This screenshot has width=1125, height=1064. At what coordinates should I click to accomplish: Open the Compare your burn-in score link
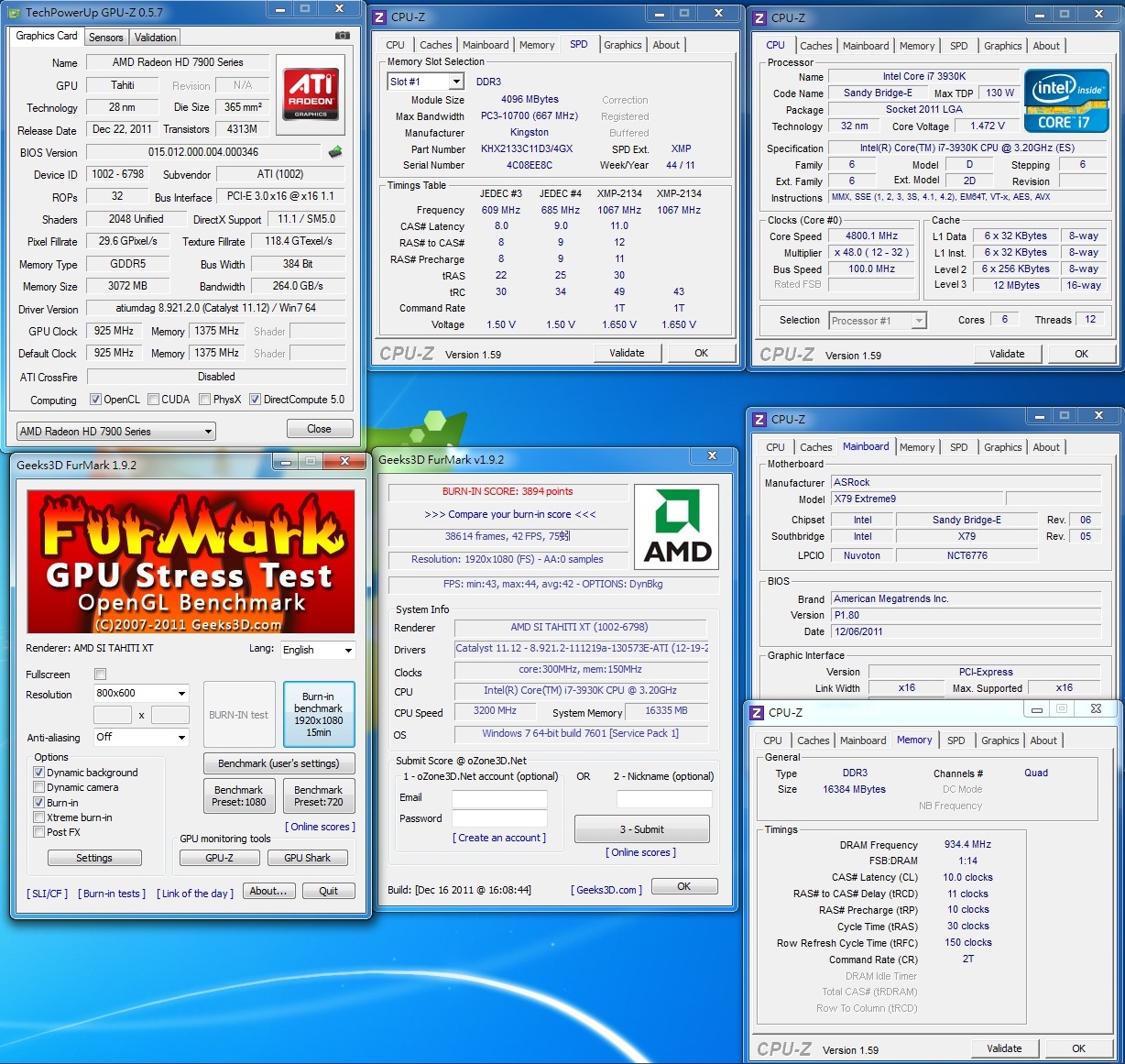509,514
